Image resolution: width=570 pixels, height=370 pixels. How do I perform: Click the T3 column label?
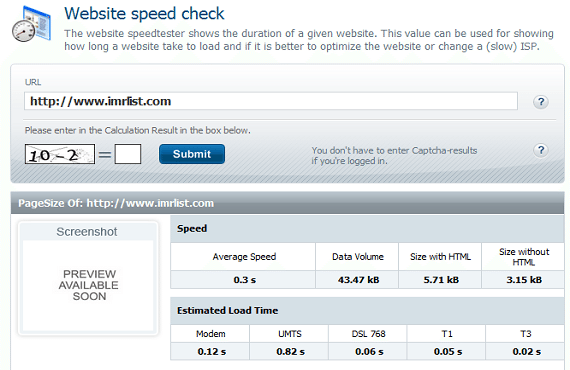tap(526, 334)
